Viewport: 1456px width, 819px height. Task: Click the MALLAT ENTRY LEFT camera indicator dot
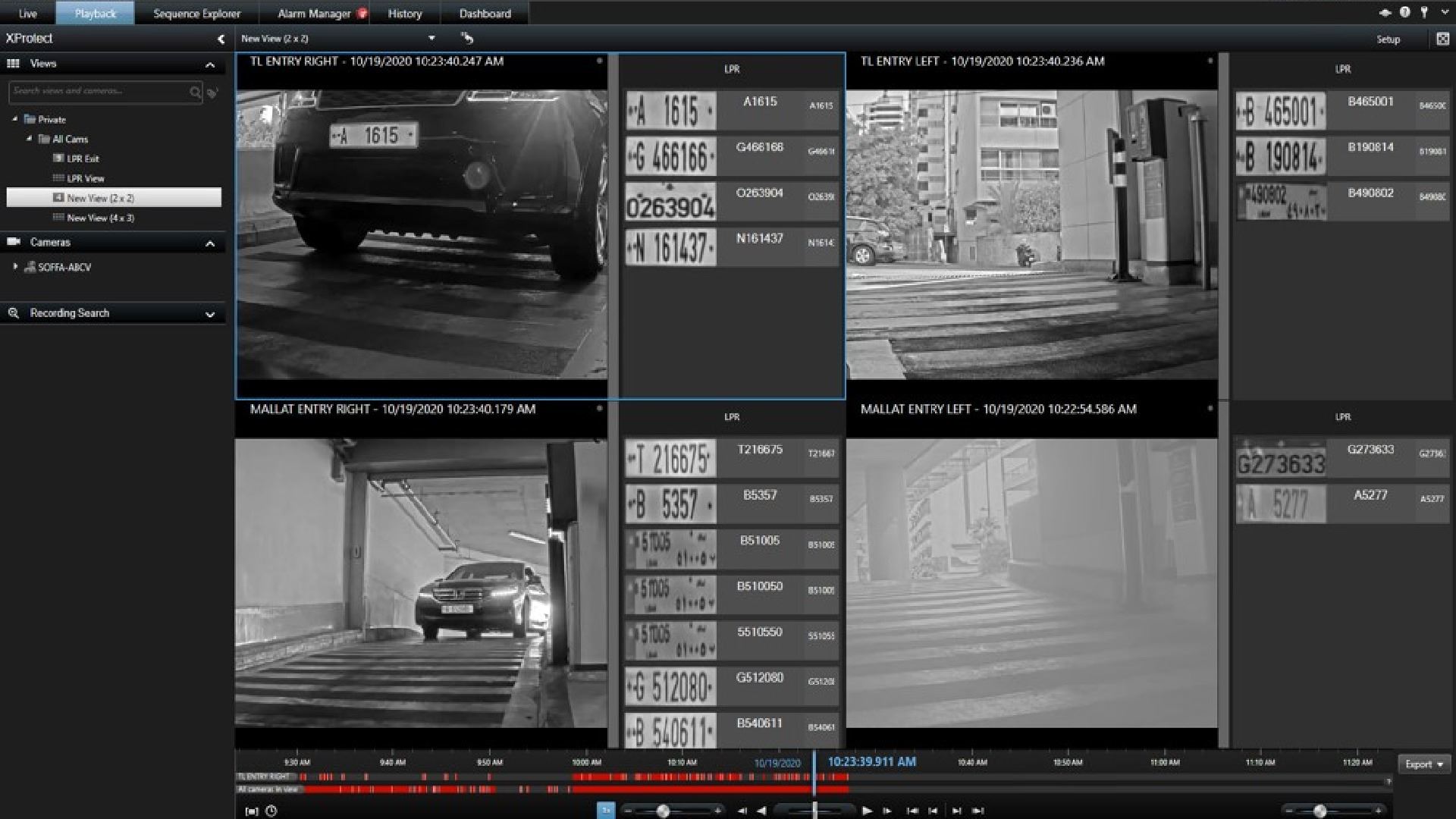[x=1210, y=409]
